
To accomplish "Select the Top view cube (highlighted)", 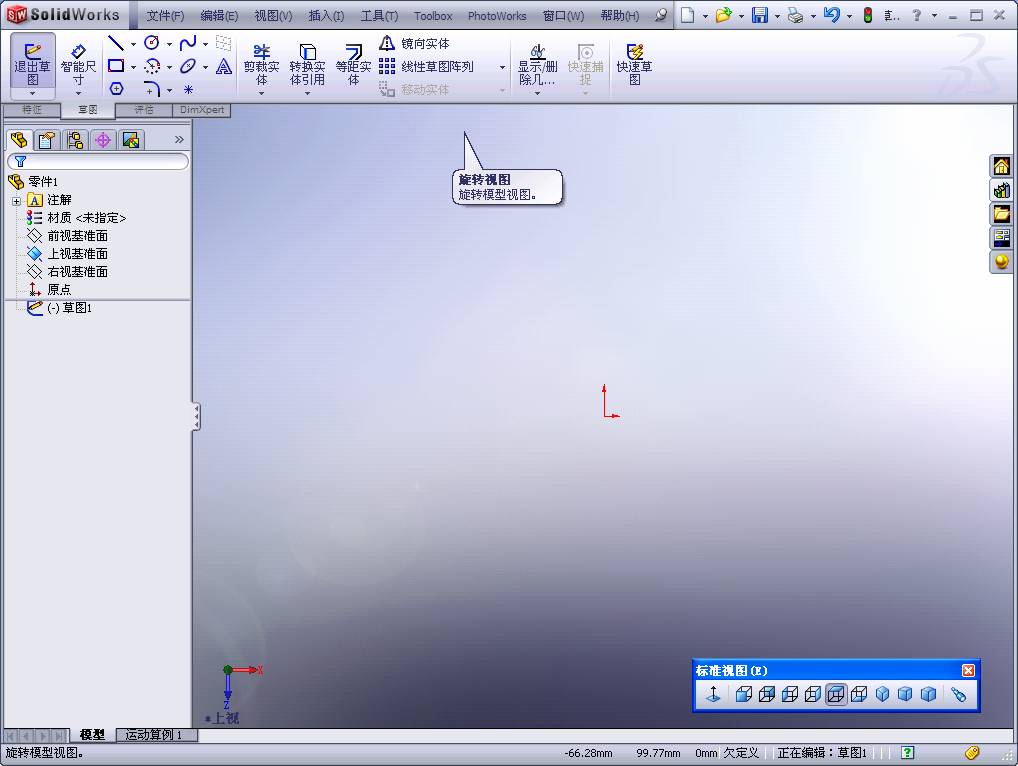I will (x=836, y=694).
